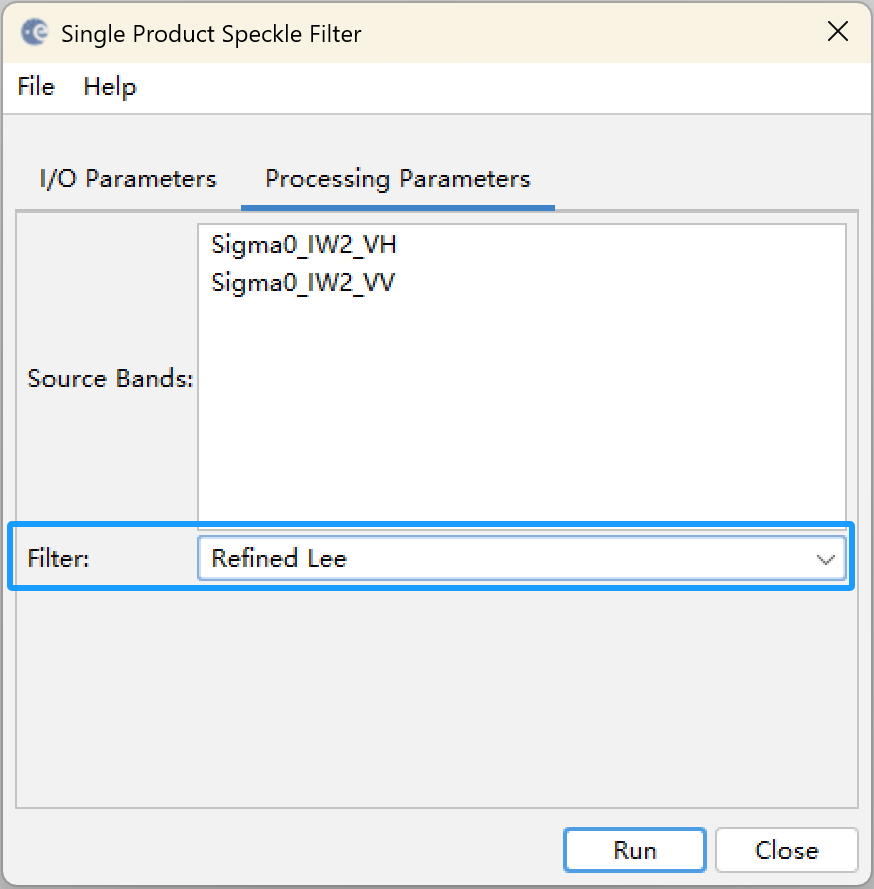Select the Sigma0_IW2_VV source band

click(303, 282)
